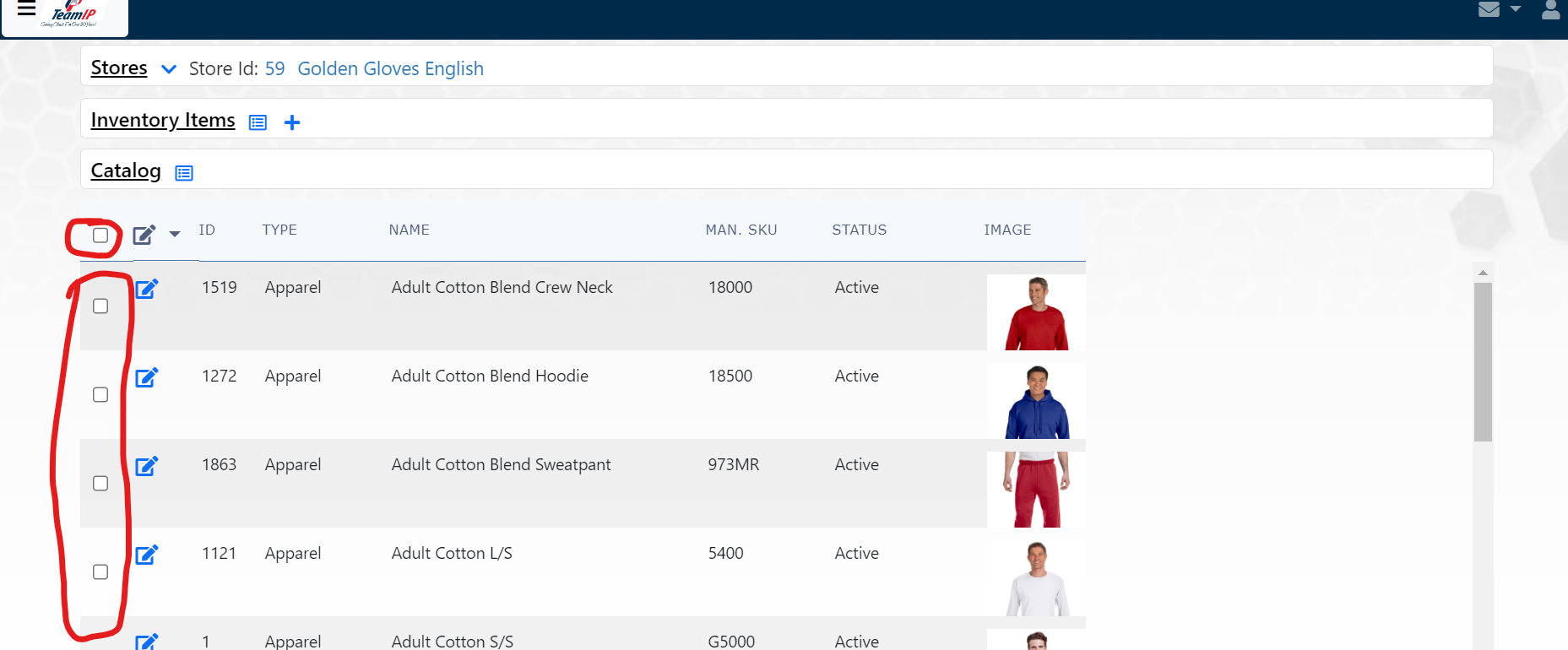Open the hamburger navigation menu

pyautogui.click(x=26, y=9)
